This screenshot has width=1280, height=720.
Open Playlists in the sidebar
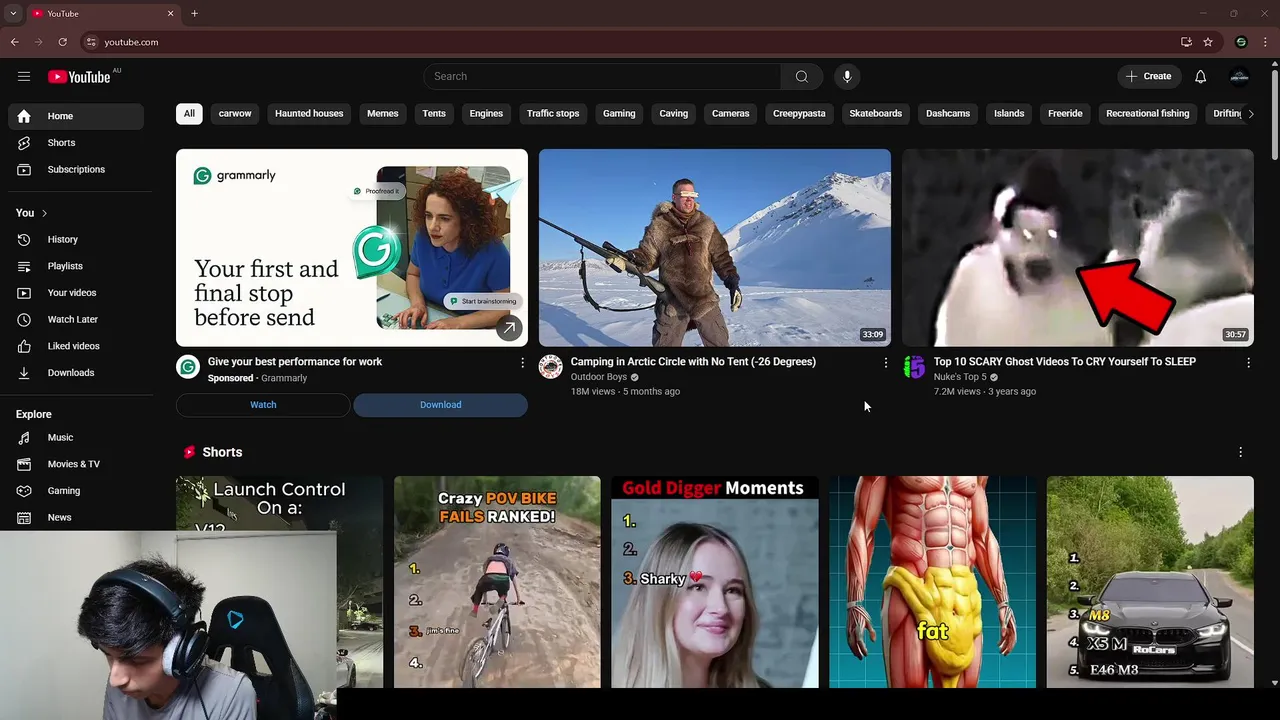76,266
